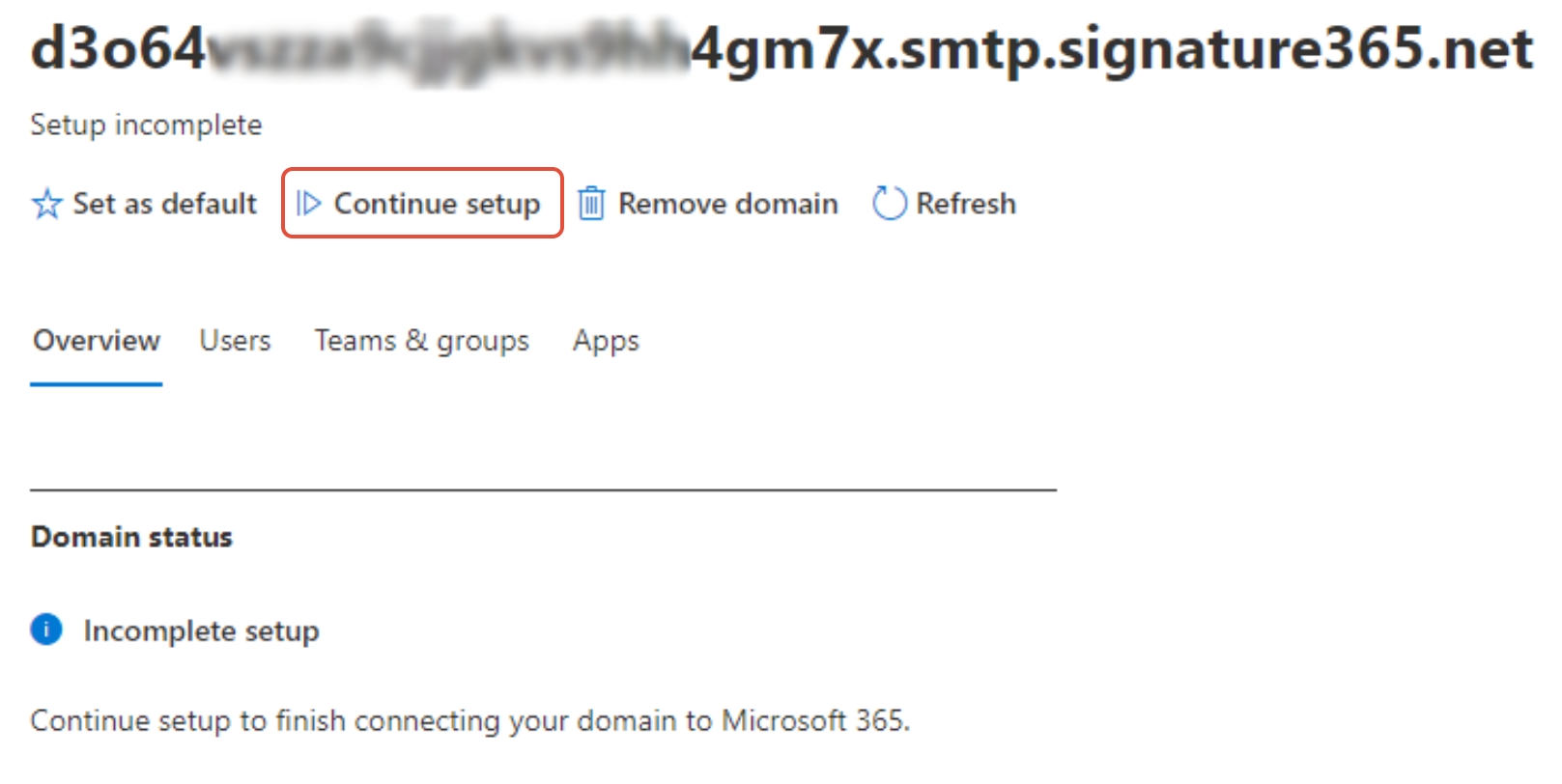Screen dimensions: 1562x784
Task: Switch to the Users tab
Action: click(235, 341)
